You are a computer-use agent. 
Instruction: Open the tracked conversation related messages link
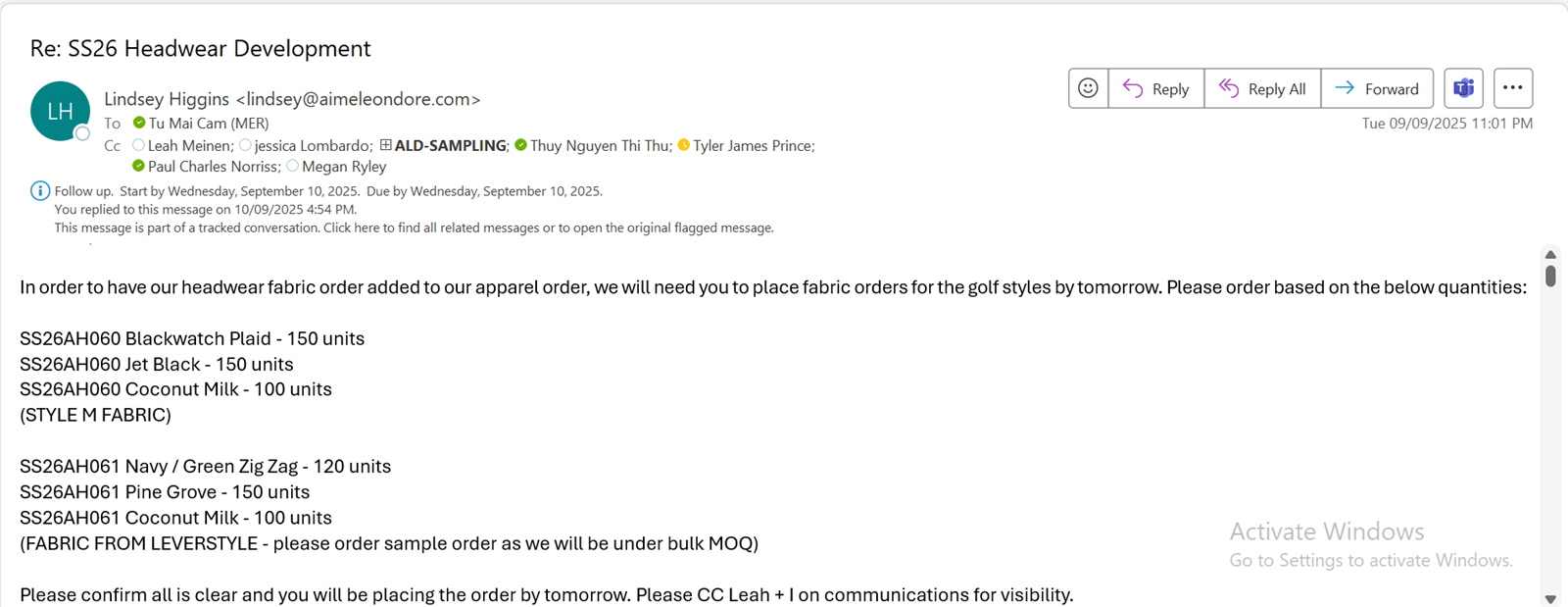[414, 228]
